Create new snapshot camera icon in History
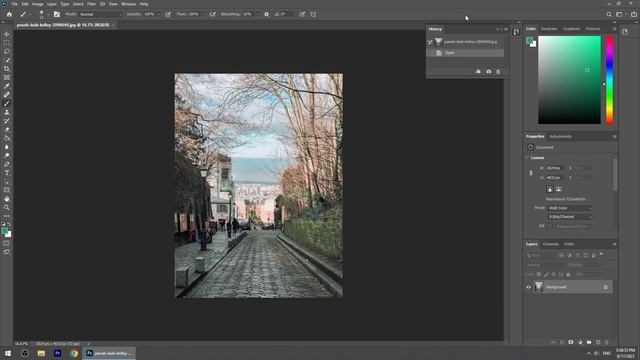Screen dimensions: 640x360 coord(489,71)
